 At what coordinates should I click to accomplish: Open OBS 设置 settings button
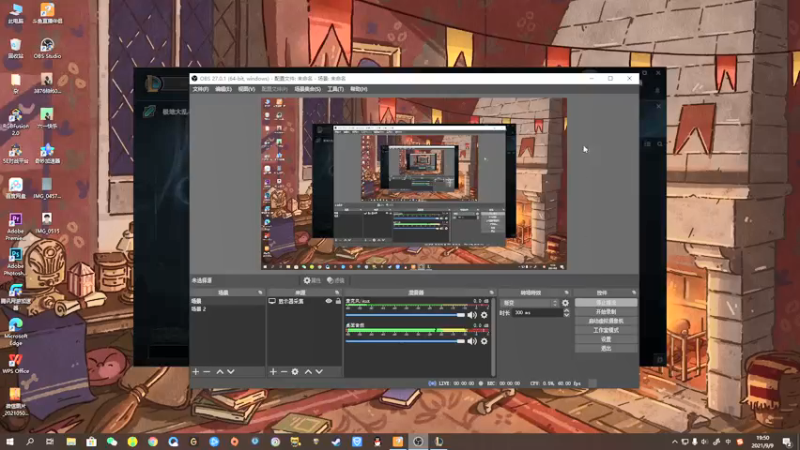[606, 339]
